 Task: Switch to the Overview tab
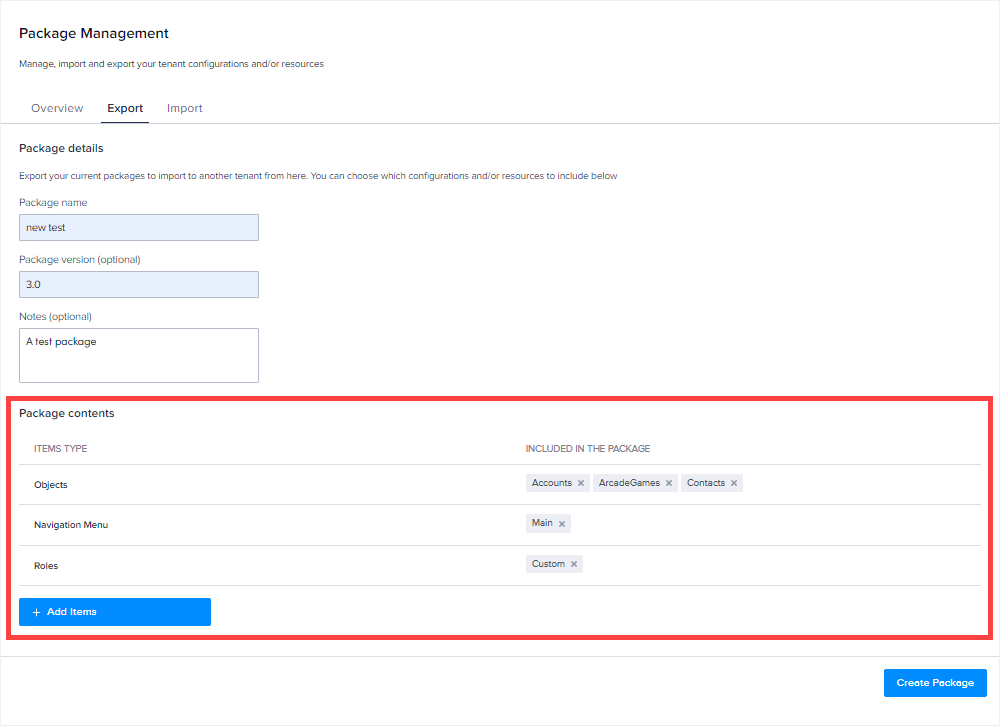point(57,107)
